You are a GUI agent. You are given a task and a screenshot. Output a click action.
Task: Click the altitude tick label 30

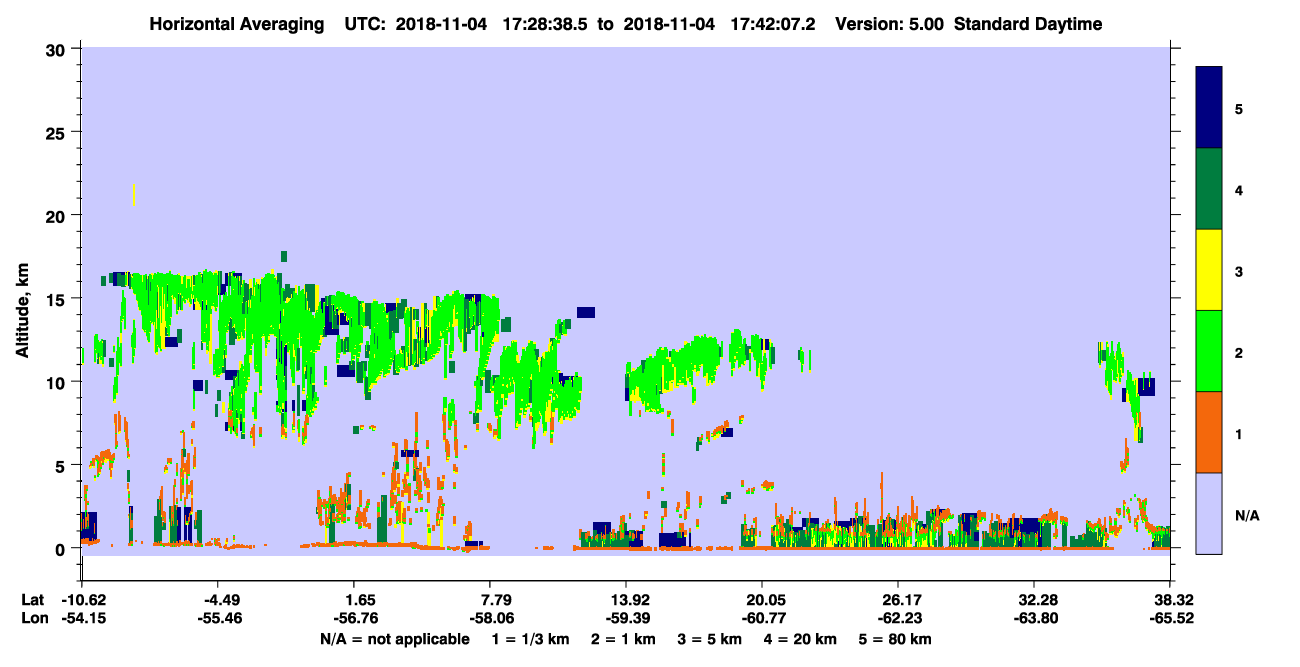coord(58,49)
